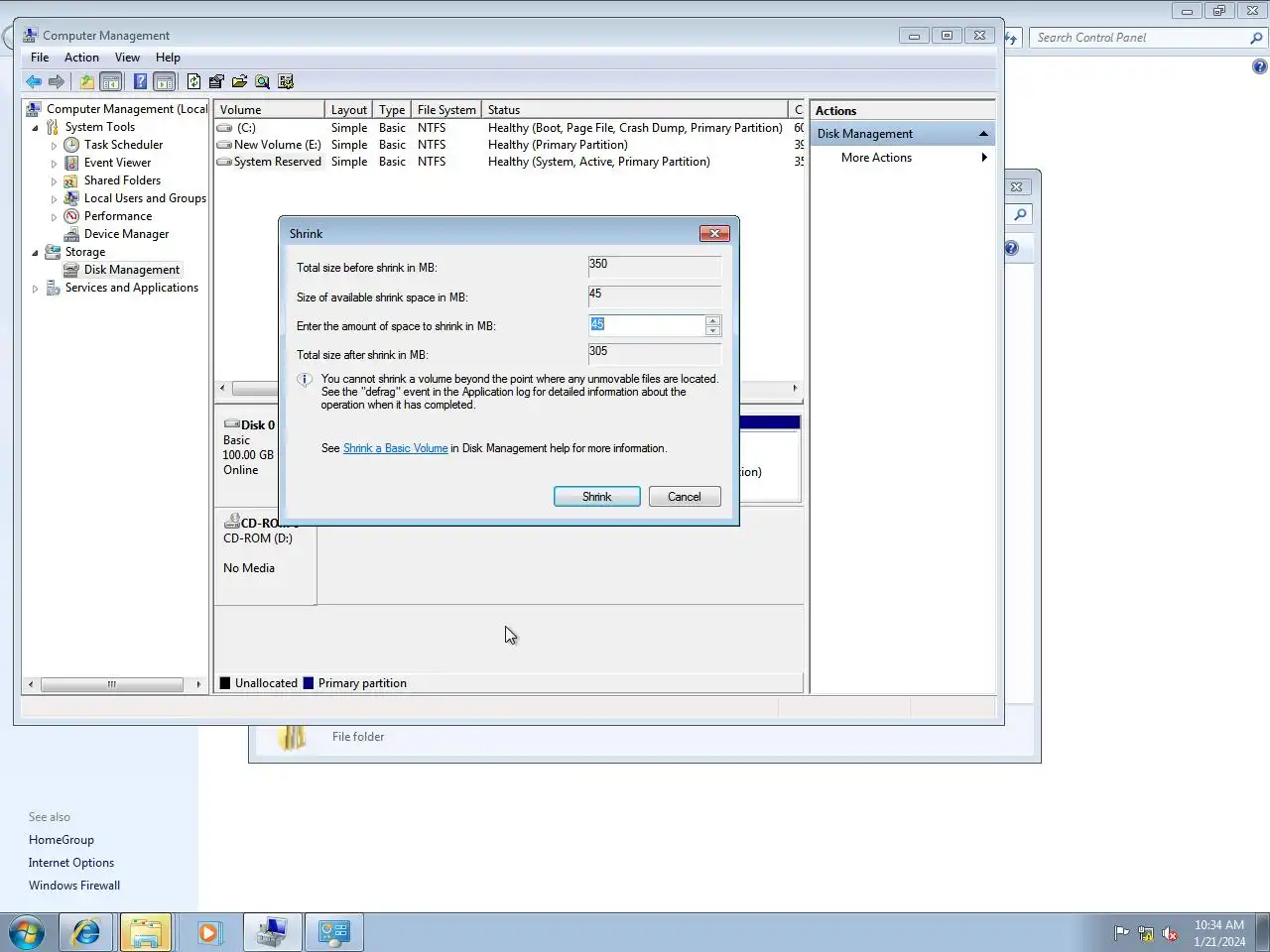Image resolution: width=1270 pixels, height=952 pixels.
Task: Open Device Manager in the tree
Action: click(x=126, y=234)
